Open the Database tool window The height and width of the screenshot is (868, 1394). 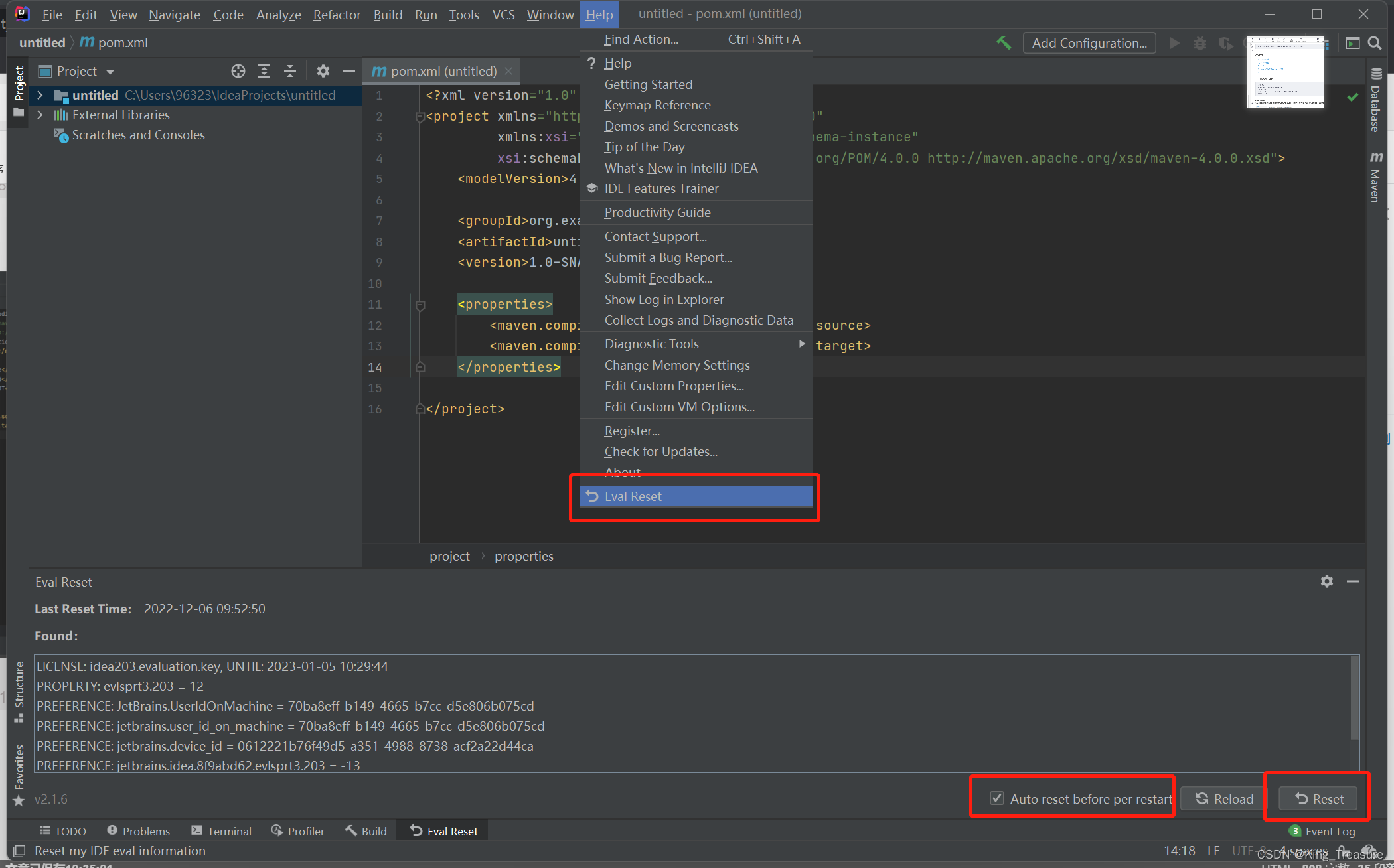(1375, 100)
